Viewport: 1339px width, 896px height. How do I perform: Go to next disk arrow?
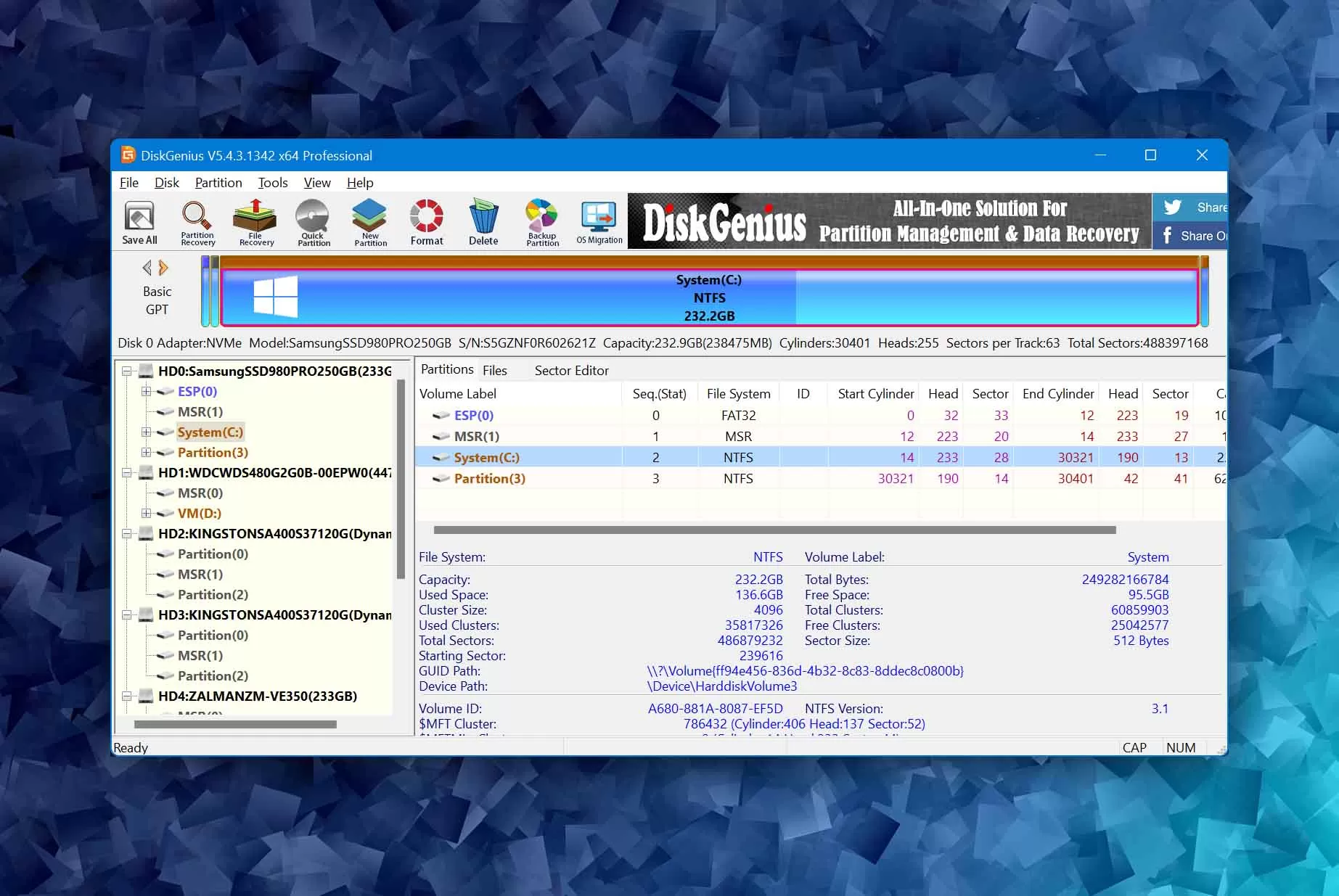(x=164, y=268)
